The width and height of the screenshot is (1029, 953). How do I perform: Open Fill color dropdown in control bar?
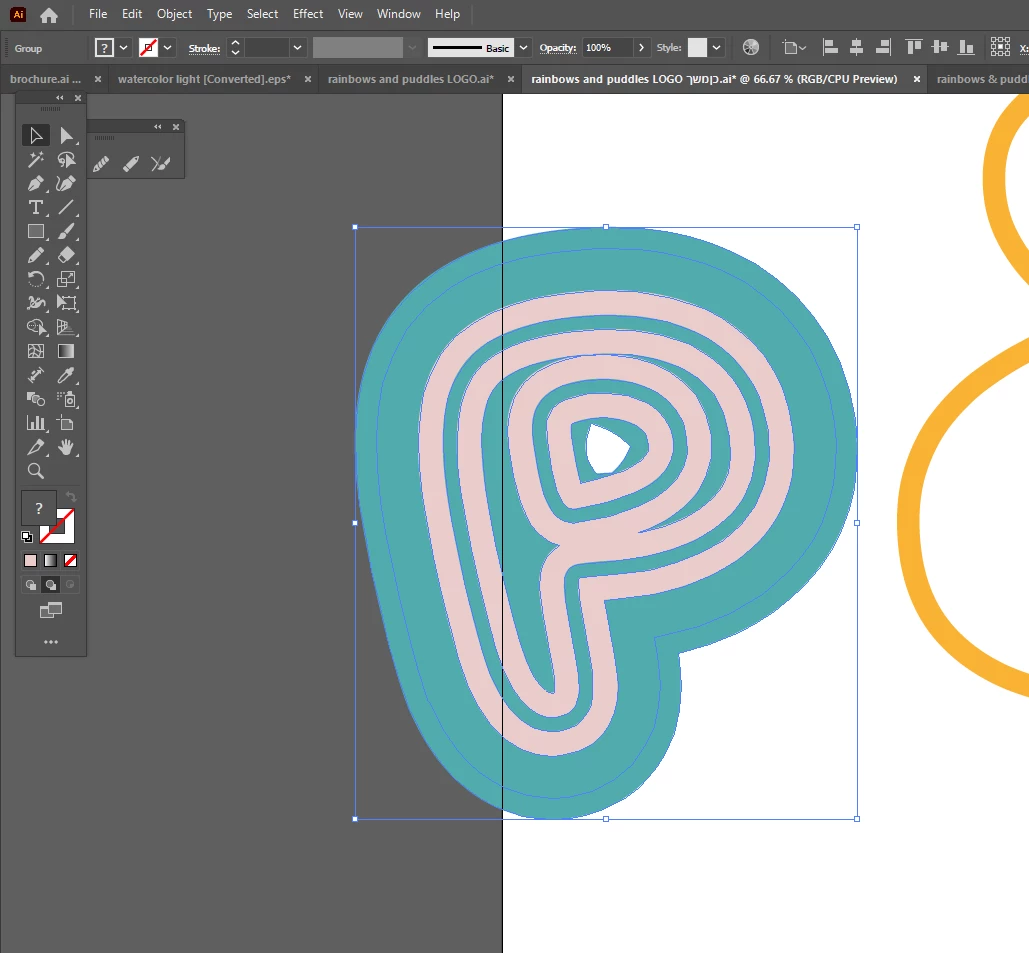123,48
